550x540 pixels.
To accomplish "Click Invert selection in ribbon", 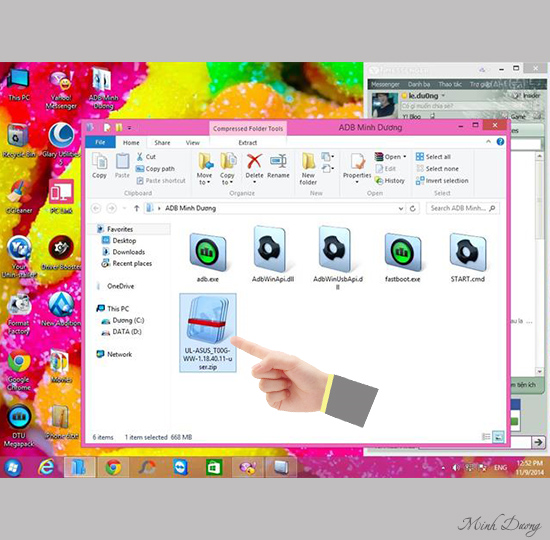I will click(442, 181).
